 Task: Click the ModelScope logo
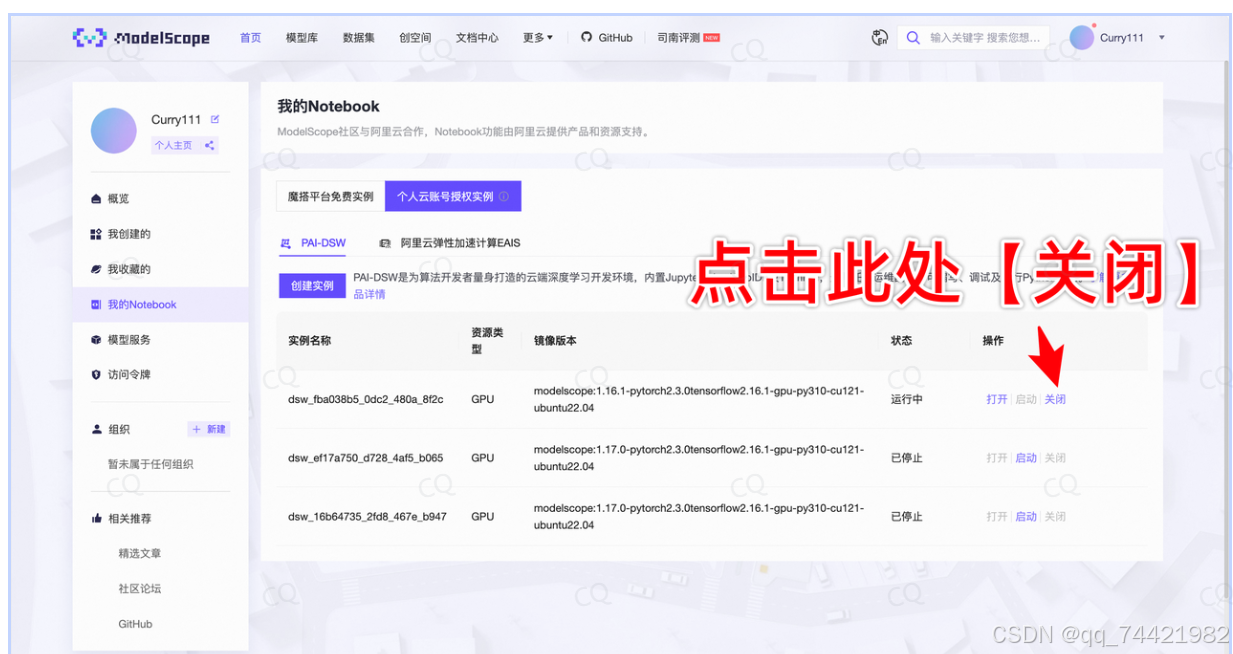141,38
